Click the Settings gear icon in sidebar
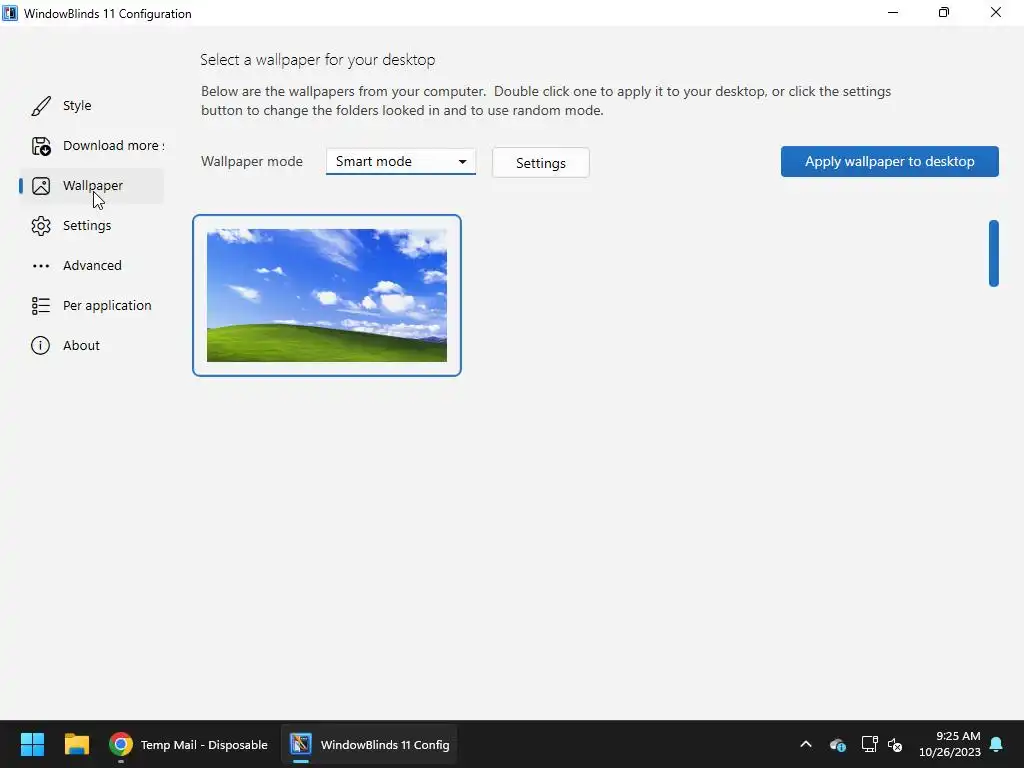The width and height of the screenshot is (1024, 768). (40, 226)
